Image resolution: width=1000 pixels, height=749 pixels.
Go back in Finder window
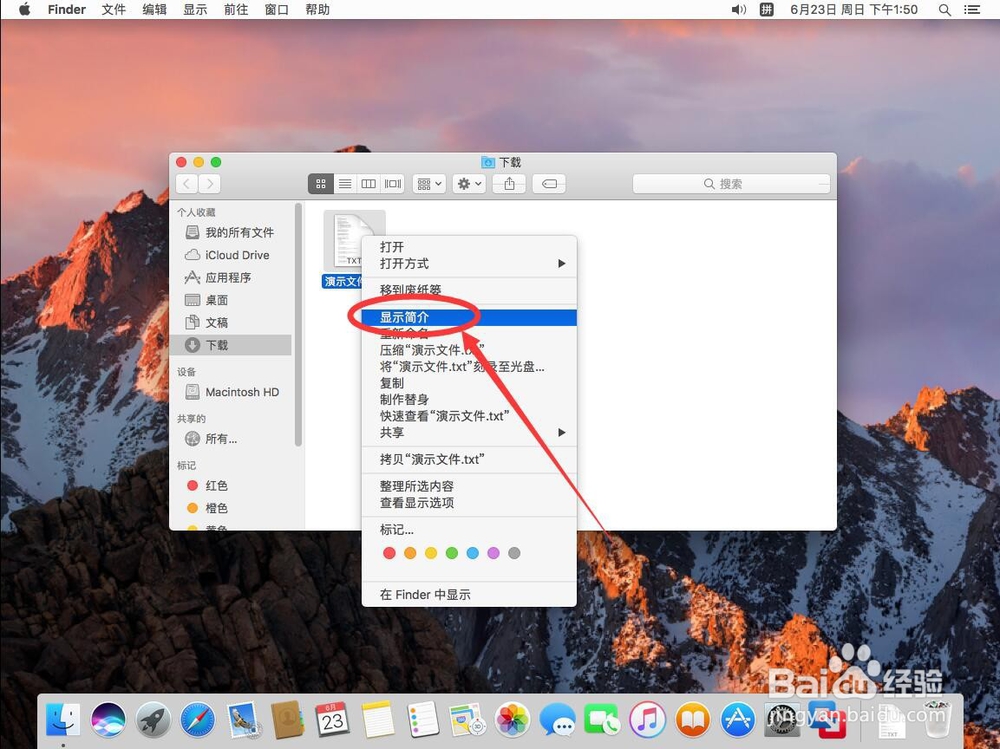click(186, 184)
